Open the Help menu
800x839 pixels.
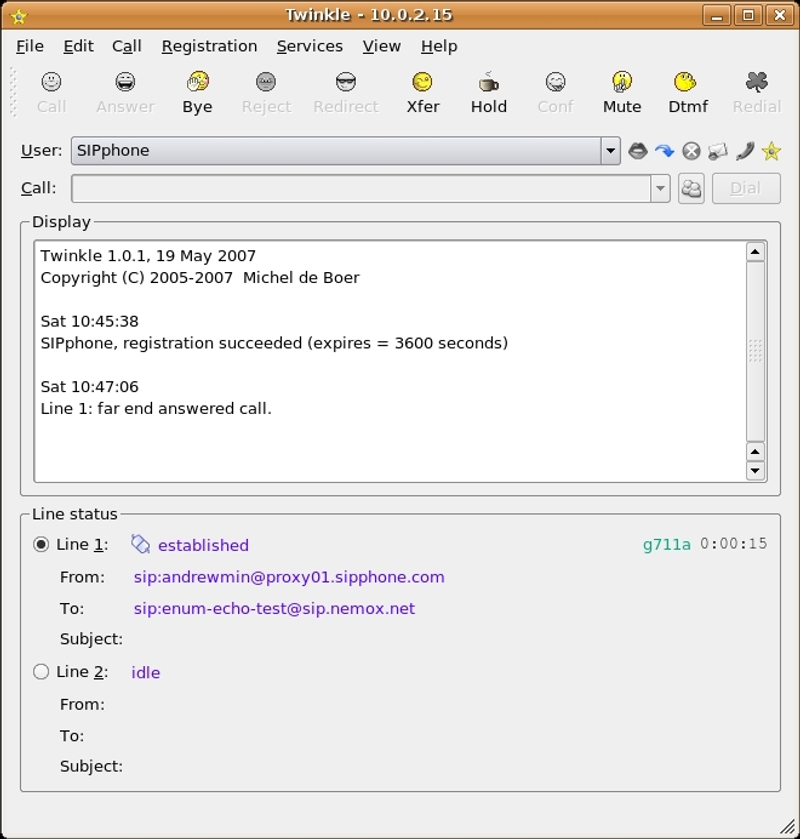pos(439,47)
